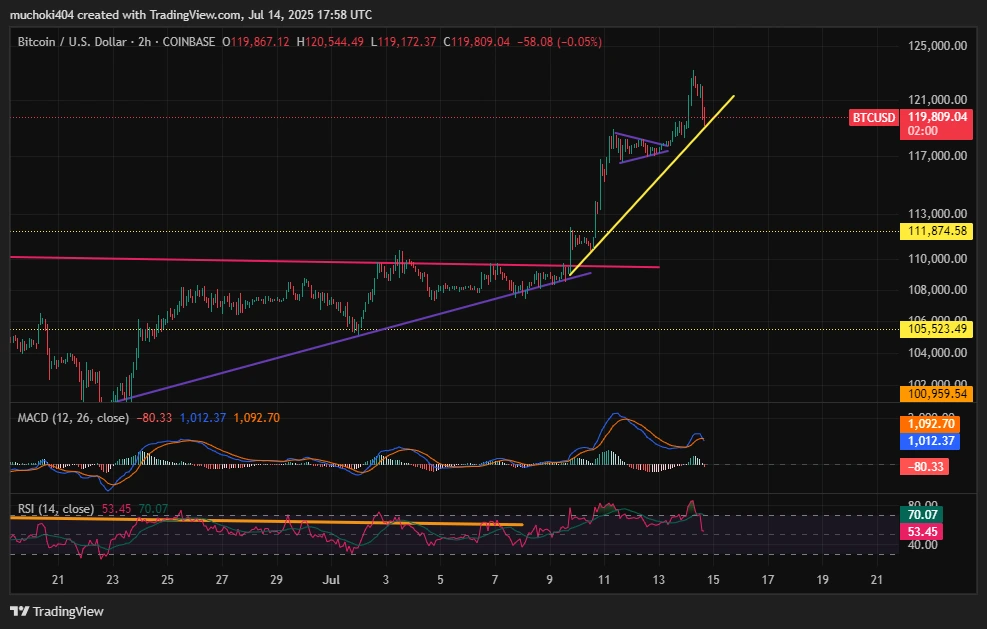Screen dimensions: 987x629
Task: Click the yellow 105,523.49 price label
Action: point(934,327)
